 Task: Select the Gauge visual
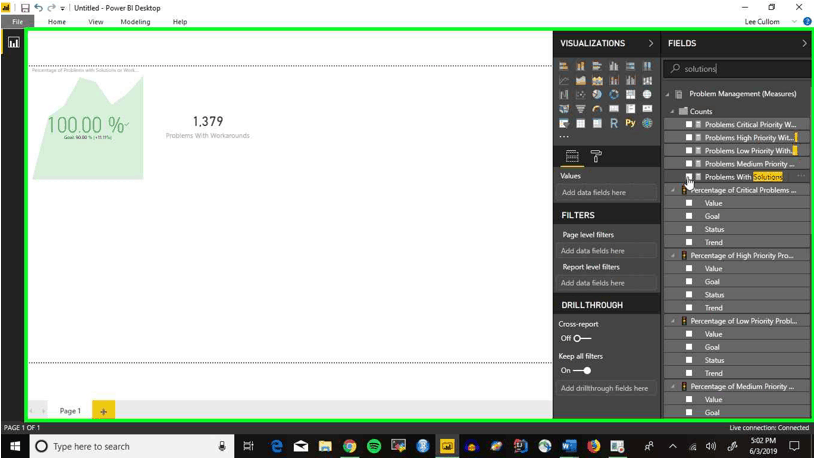point(597,109)
